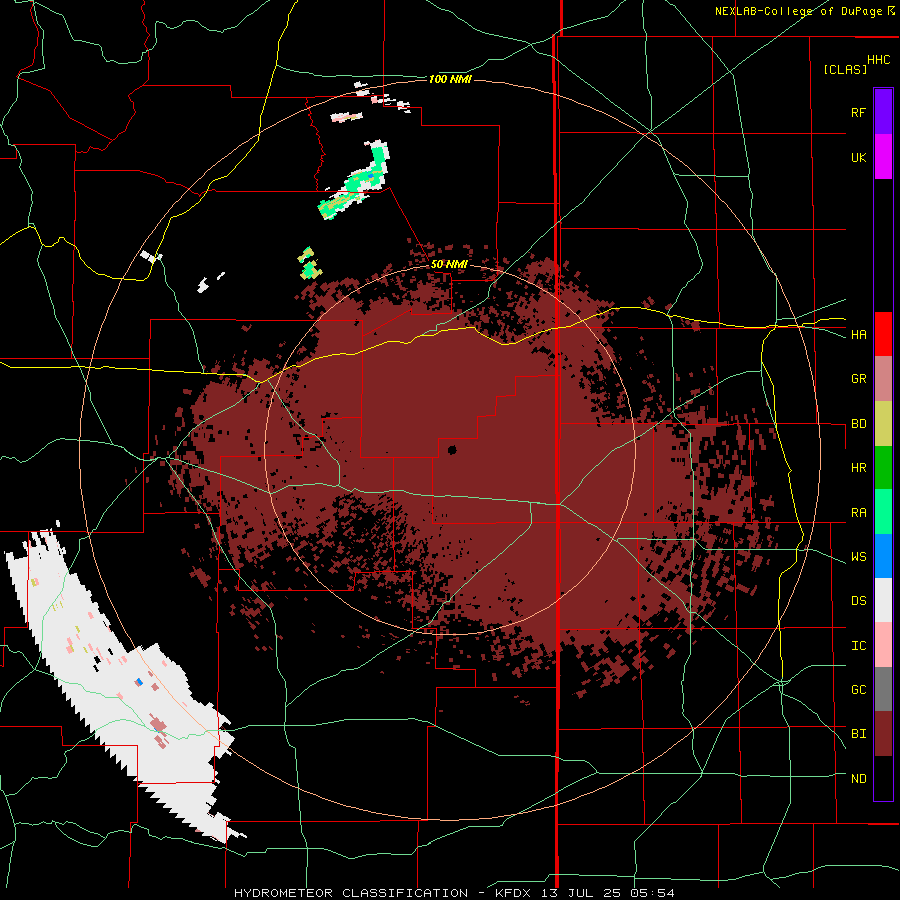Screen dimensions: 900x900
Task: Click the RF legend label
Action: click(858, 112)
